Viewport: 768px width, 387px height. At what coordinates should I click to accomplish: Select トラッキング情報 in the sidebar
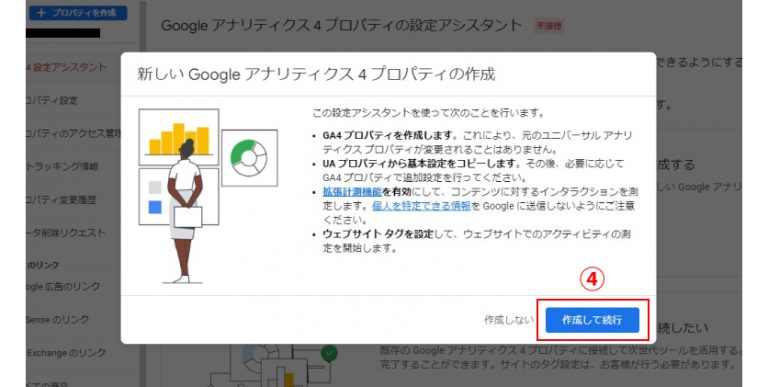point(62,167)
